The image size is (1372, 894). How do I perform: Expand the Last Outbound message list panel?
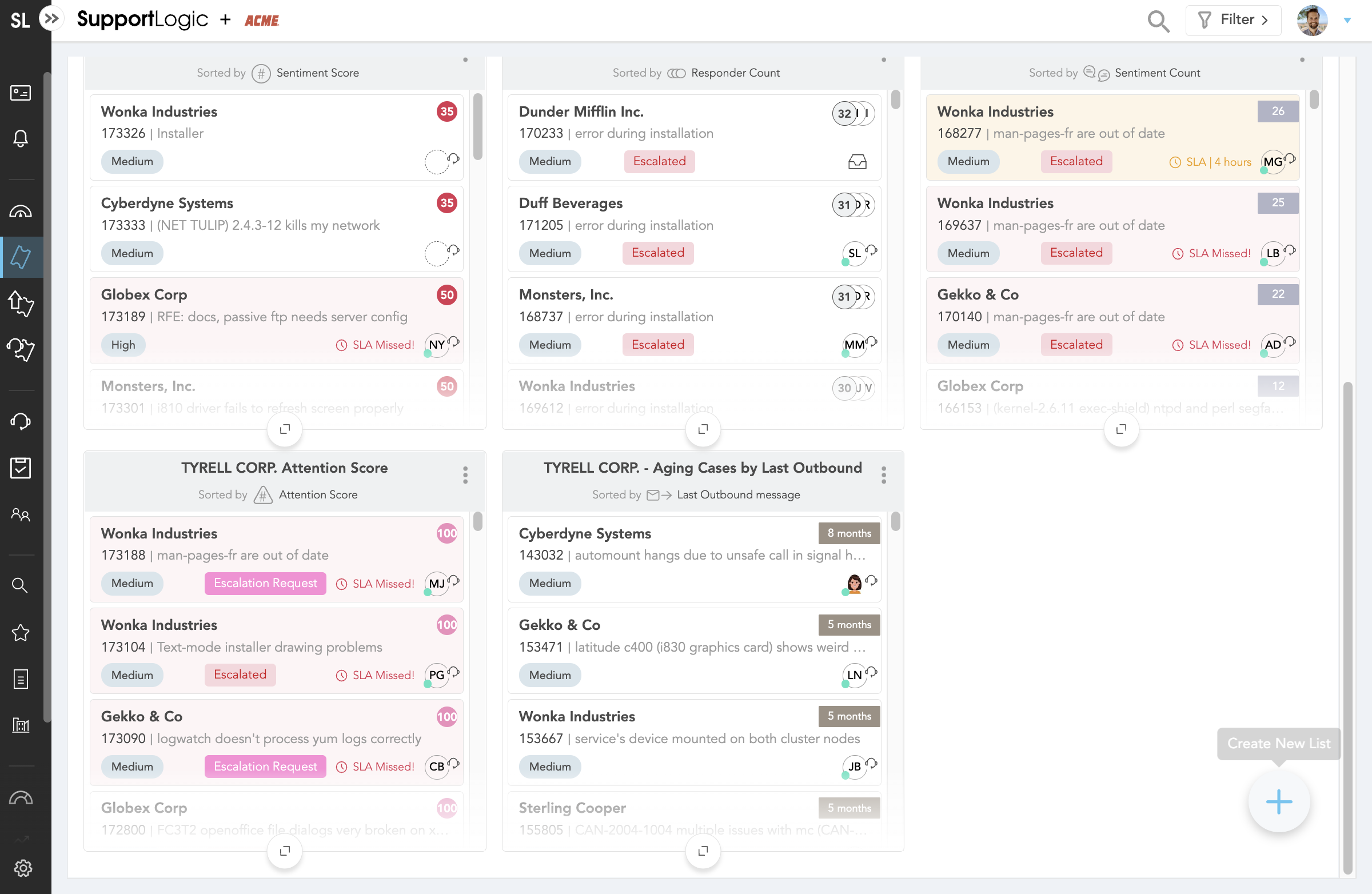[703, 851]
